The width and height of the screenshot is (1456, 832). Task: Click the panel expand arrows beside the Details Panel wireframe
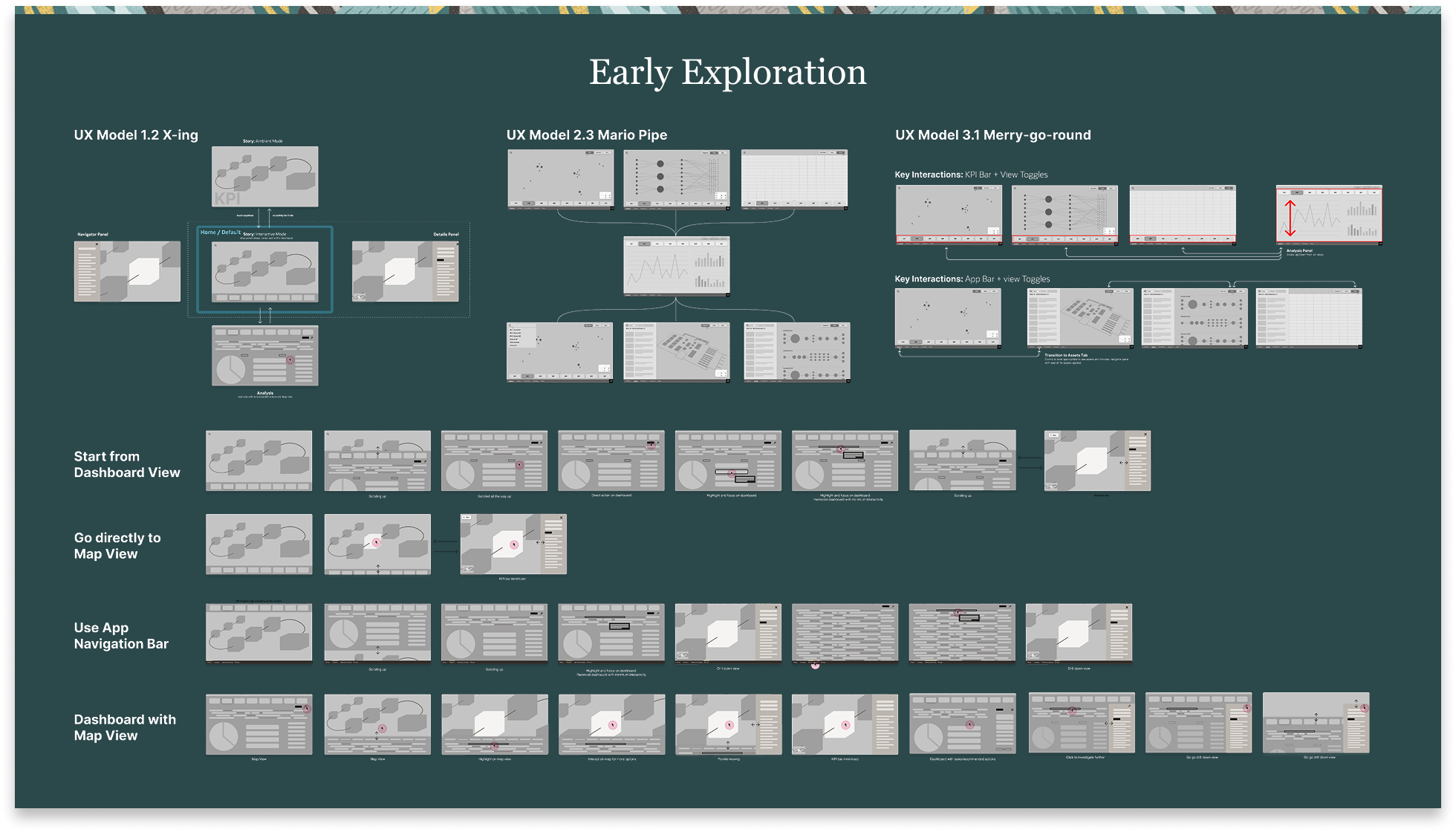[1124, 462]
